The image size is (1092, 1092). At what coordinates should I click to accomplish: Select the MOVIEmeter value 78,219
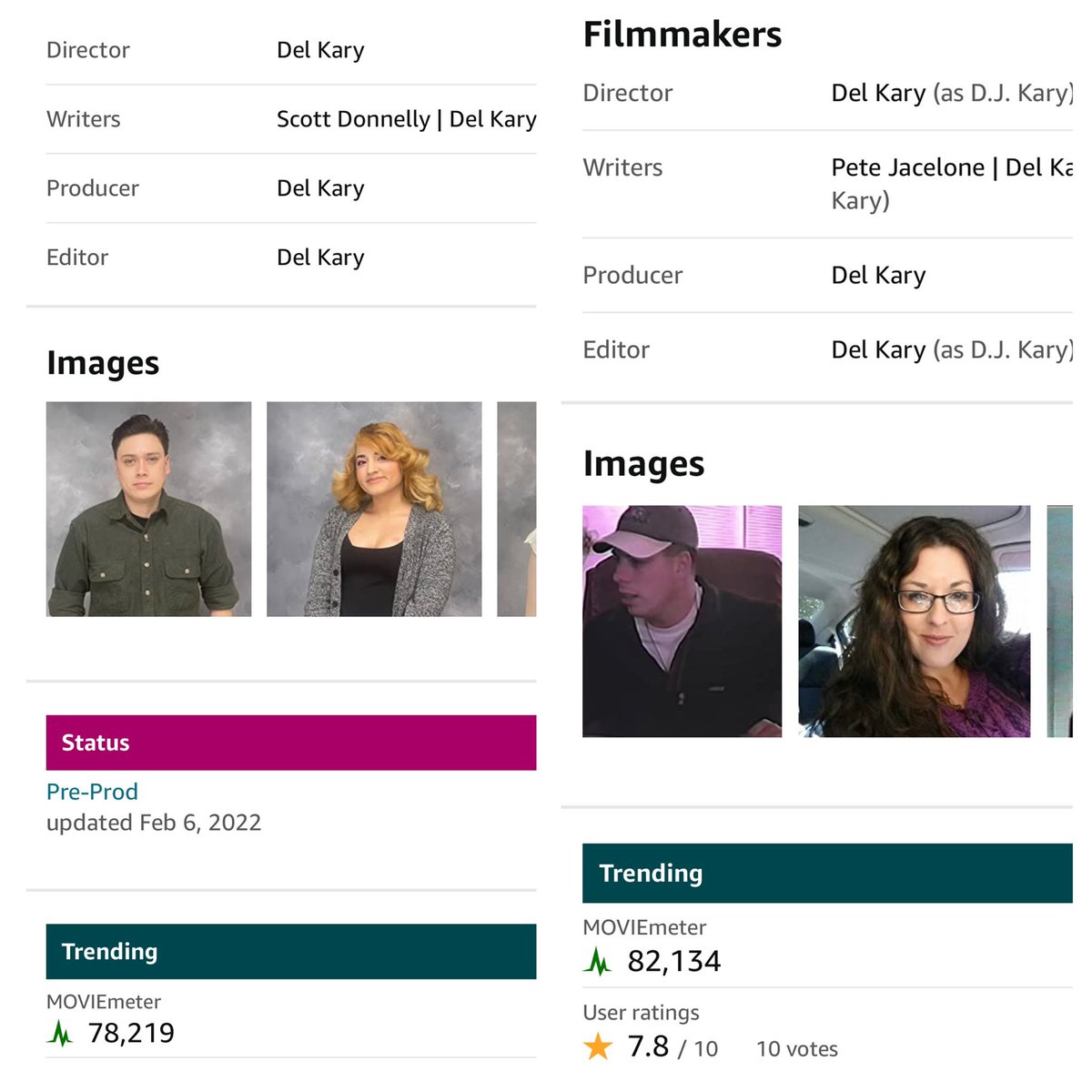131,1033
